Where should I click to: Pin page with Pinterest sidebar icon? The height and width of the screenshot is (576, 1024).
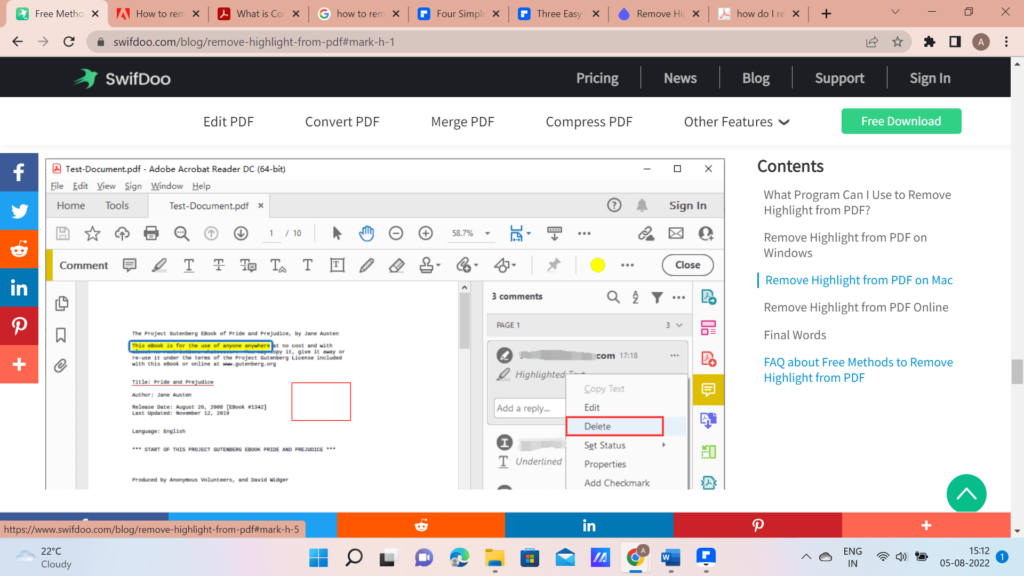tap(19, 325)
